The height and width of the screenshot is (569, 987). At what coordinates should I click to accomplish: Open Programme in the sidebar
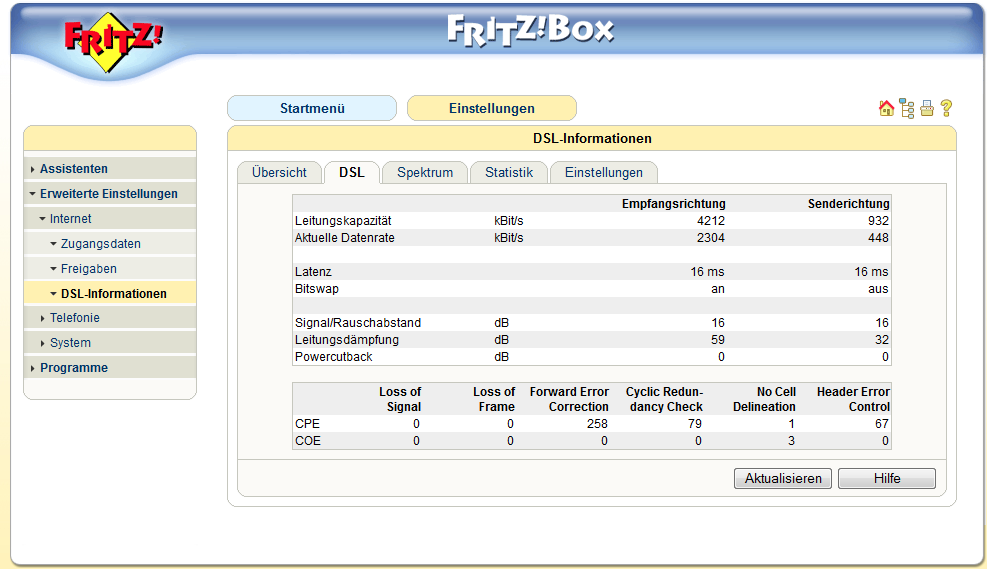point(74,368)
